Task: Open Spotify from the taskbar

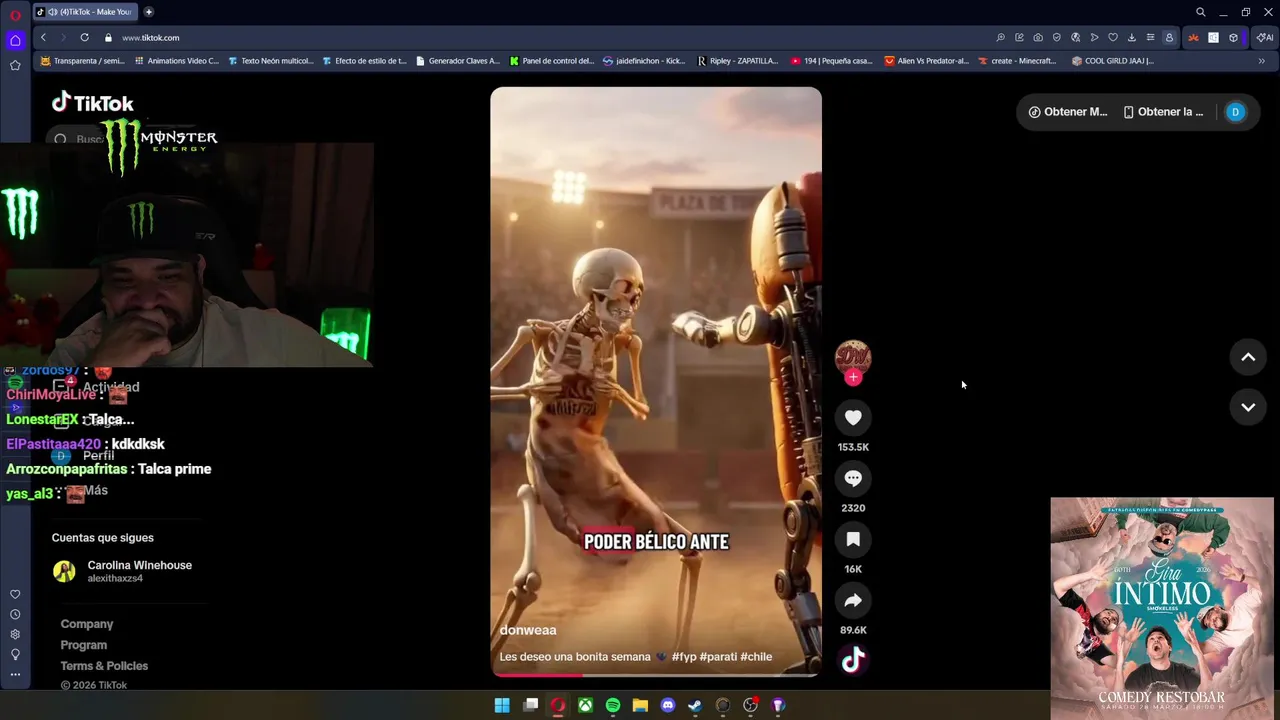Action: pos(613,705)
